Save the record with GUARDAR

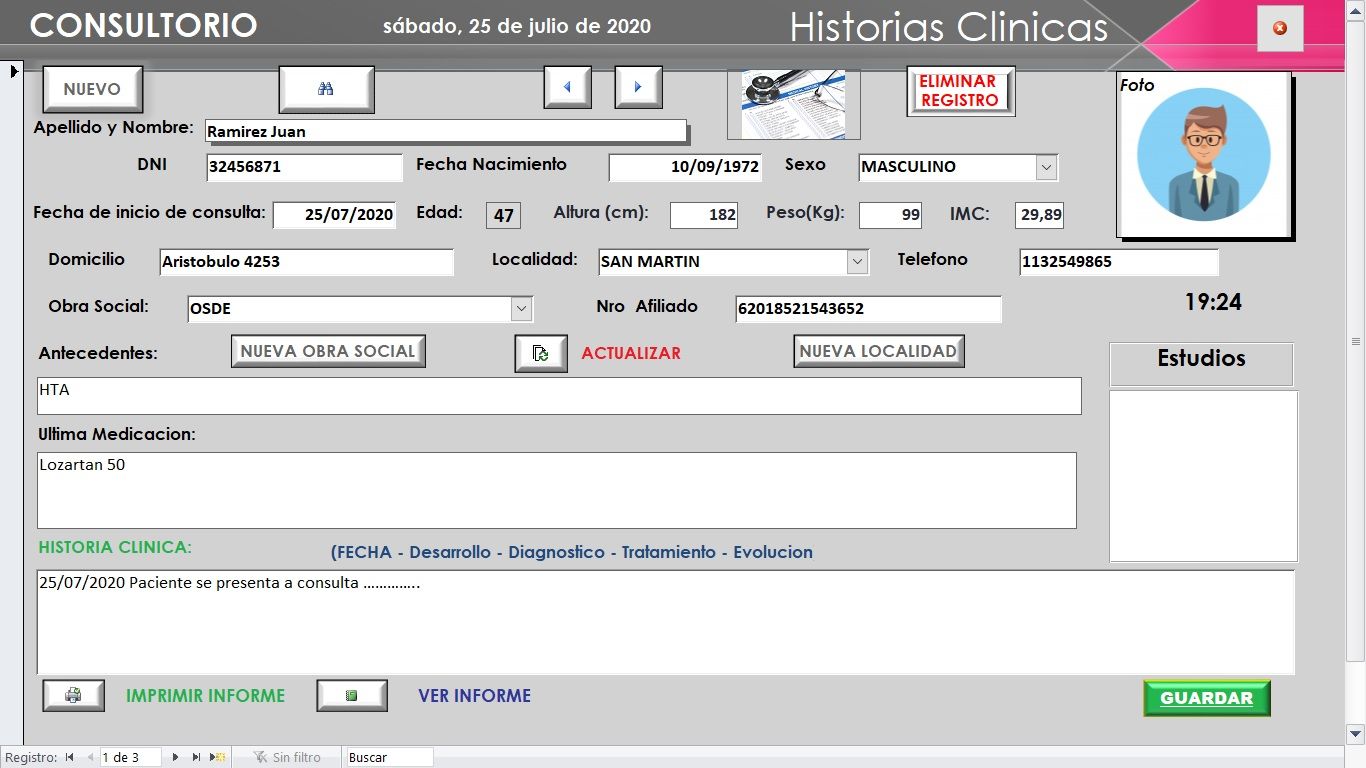[1206, 699]
